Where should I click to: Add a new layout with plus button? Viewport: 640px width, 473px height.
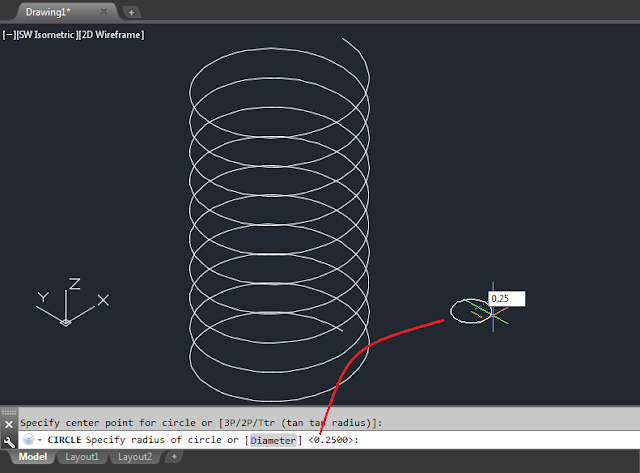point(174,457)
